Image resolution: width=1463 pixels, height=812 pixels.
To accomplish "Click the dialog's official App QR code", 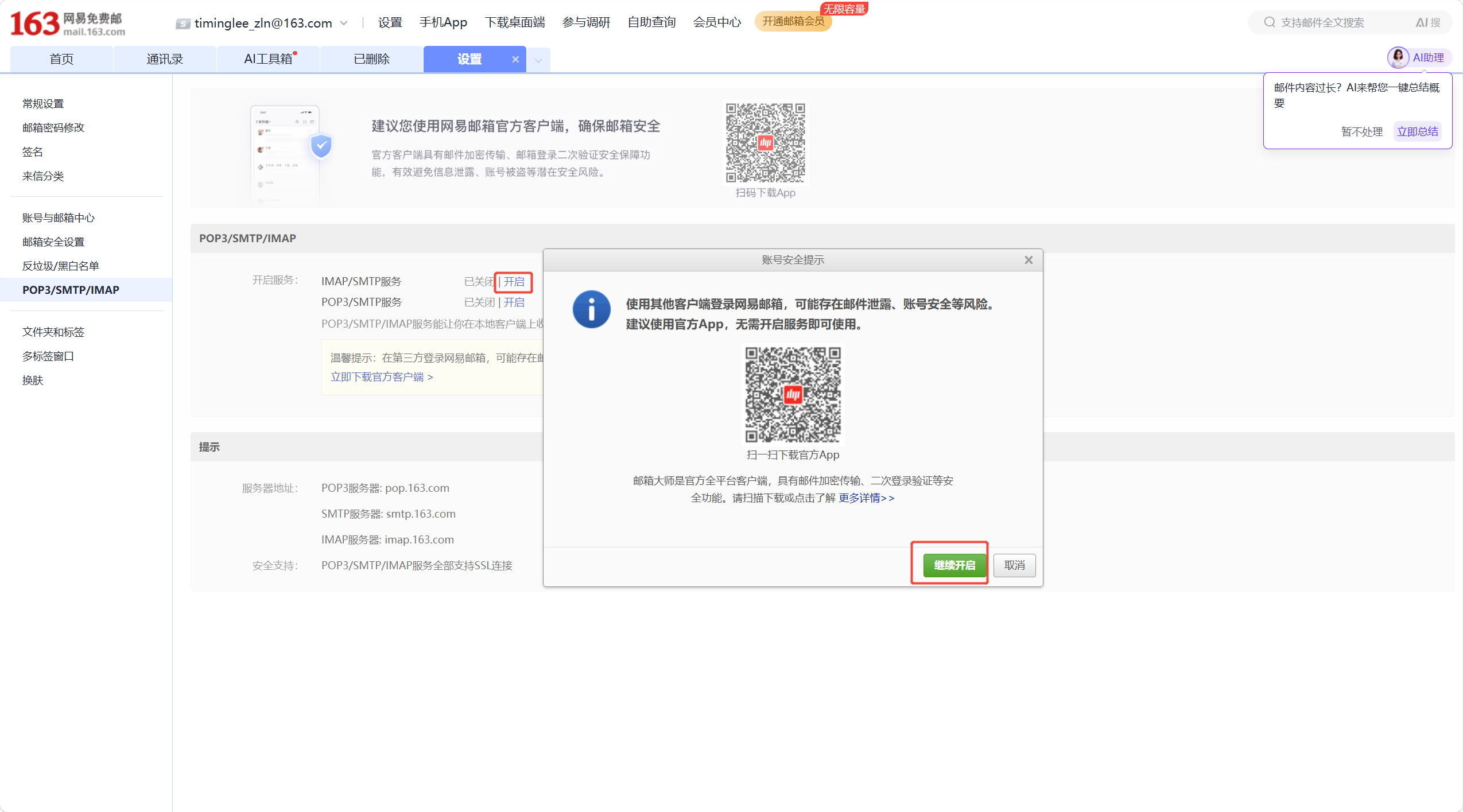I will 793,394.
